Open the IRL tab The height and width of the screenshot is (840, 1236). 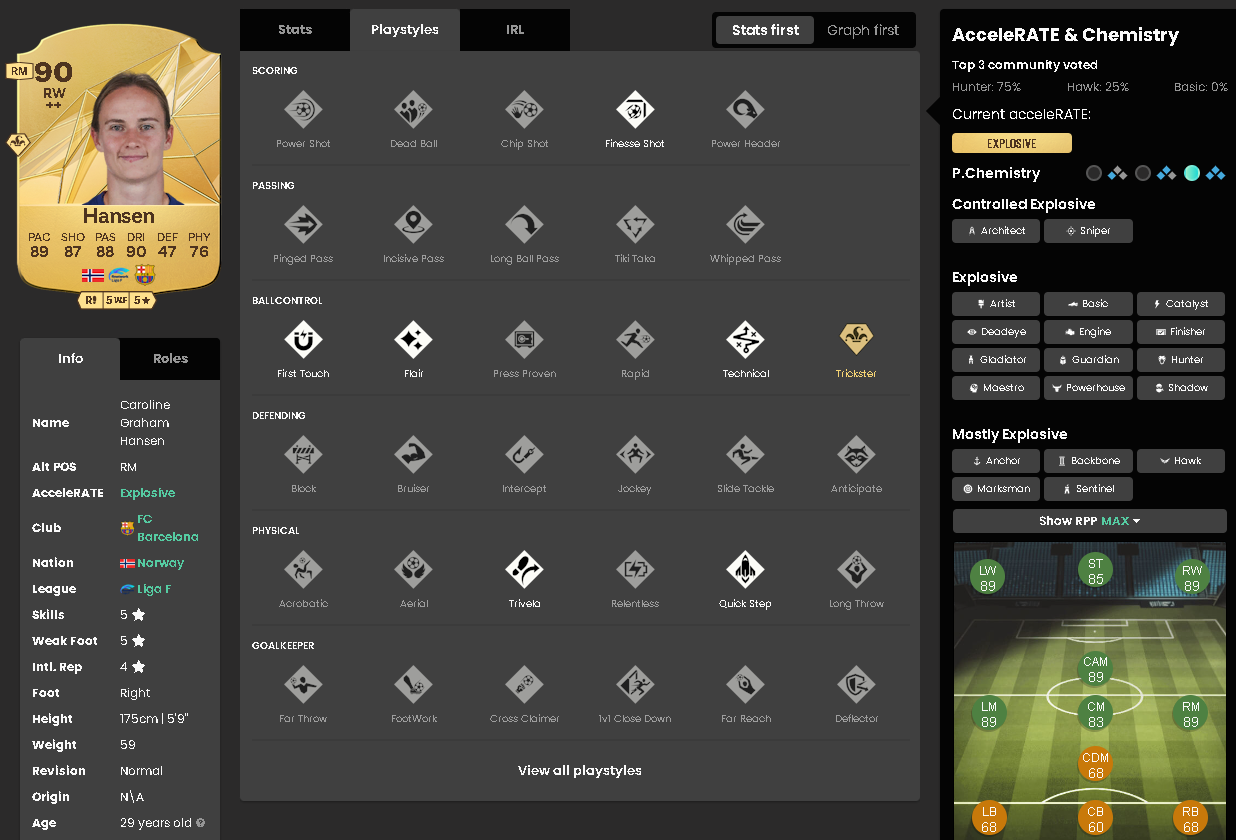point(514,30)
